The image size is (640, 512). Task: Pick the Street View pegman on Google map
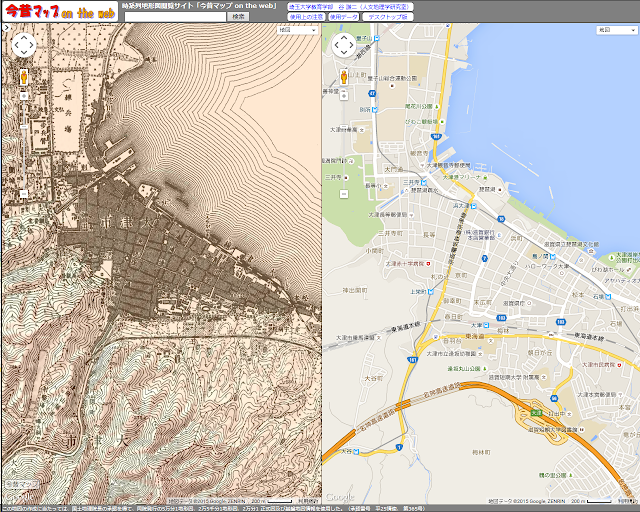tap(344, 77)
